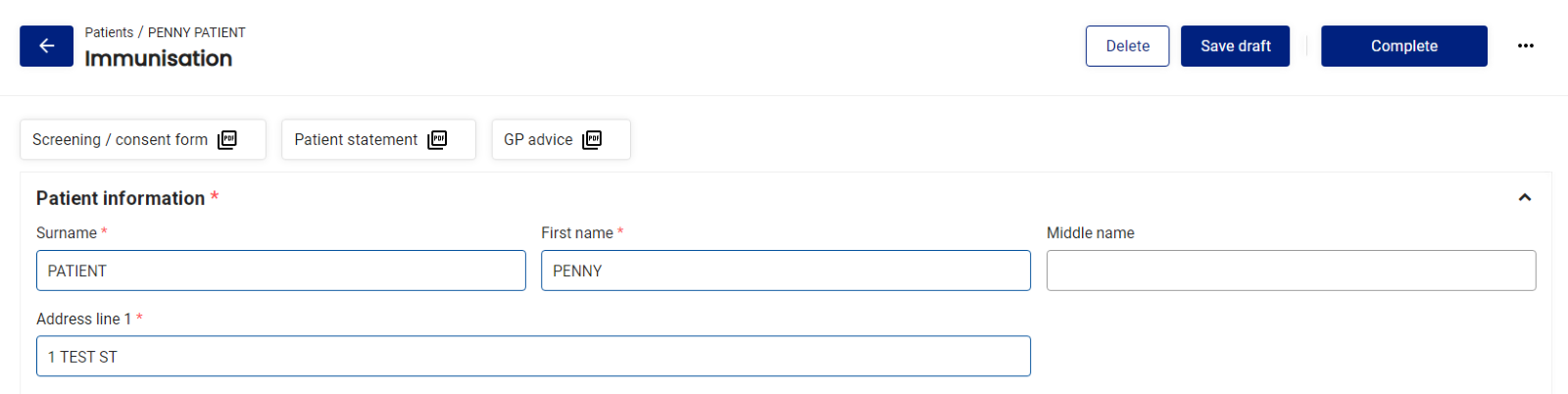The height and width of the screenshot is (394, 1568).
Task: Focus the Surname field containing PATIENT
Action: [x=281, y=271]
